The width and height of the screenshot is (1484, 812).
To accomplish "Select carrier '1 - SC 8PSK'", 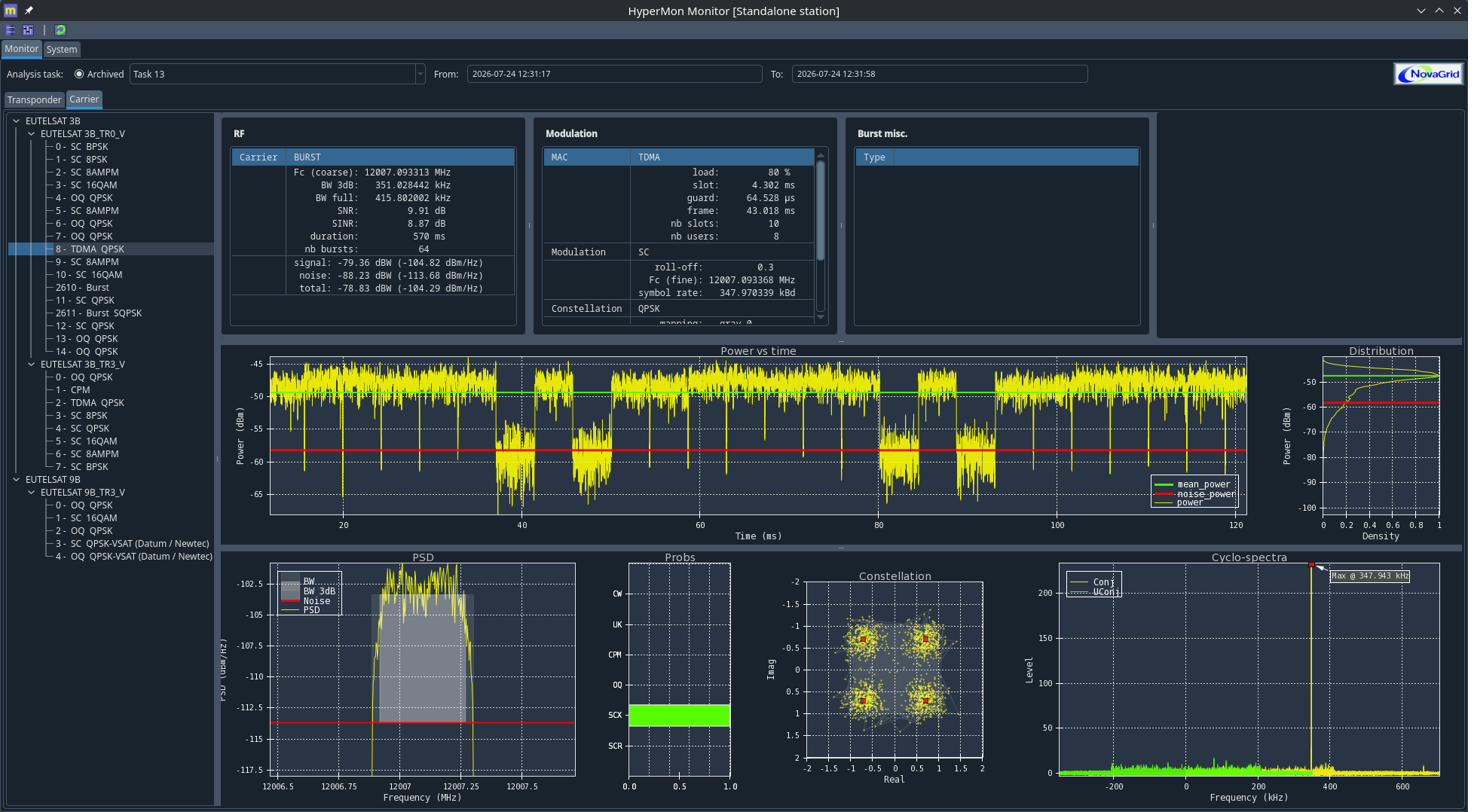I will pos(82,159).
